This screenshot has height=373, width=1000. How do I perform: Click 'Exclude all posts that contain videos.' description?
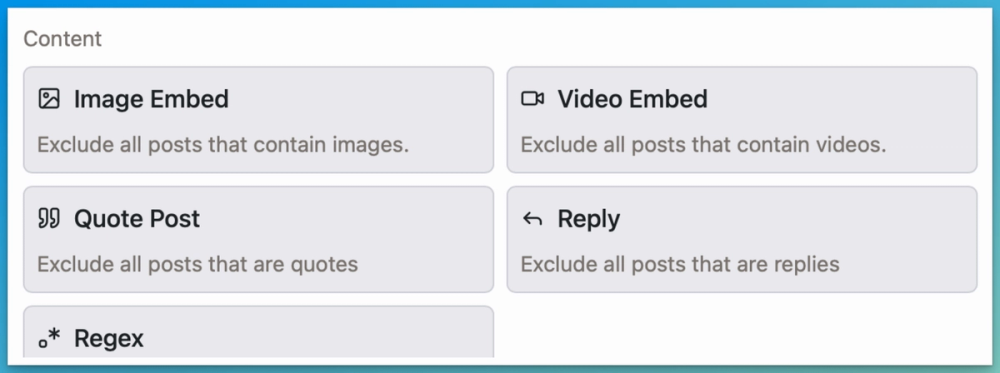(x=703, y=145)
